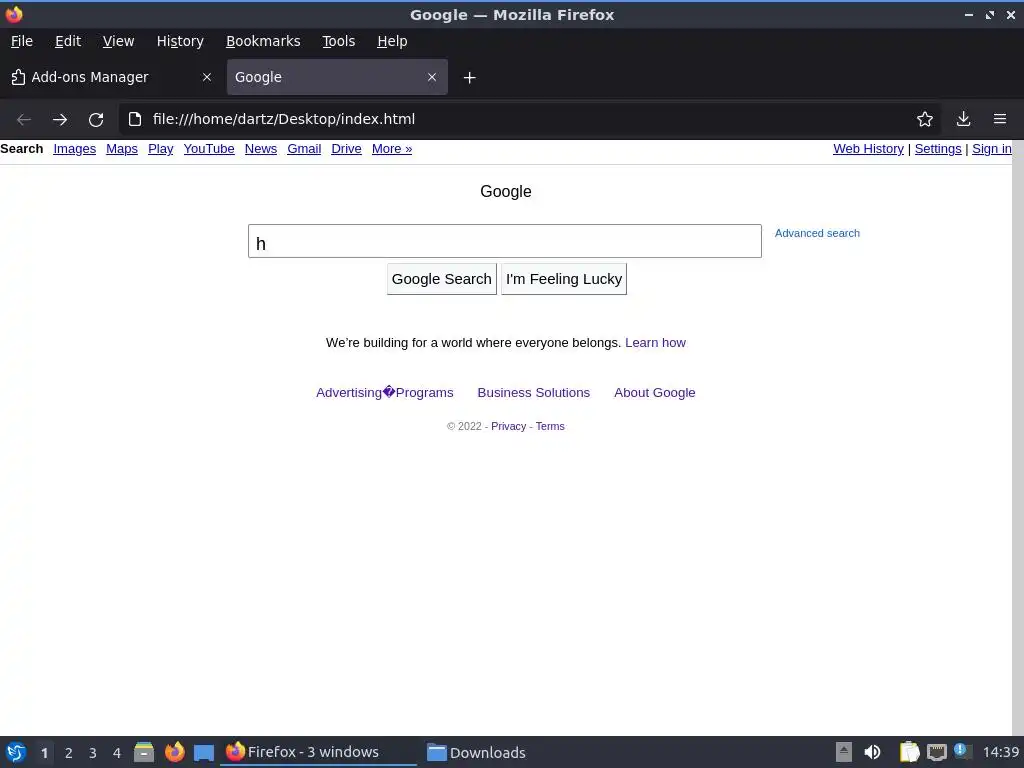Open the volume control in system tray
The width and height of the screenshot is (1024, 768).
tap(872, 752)
